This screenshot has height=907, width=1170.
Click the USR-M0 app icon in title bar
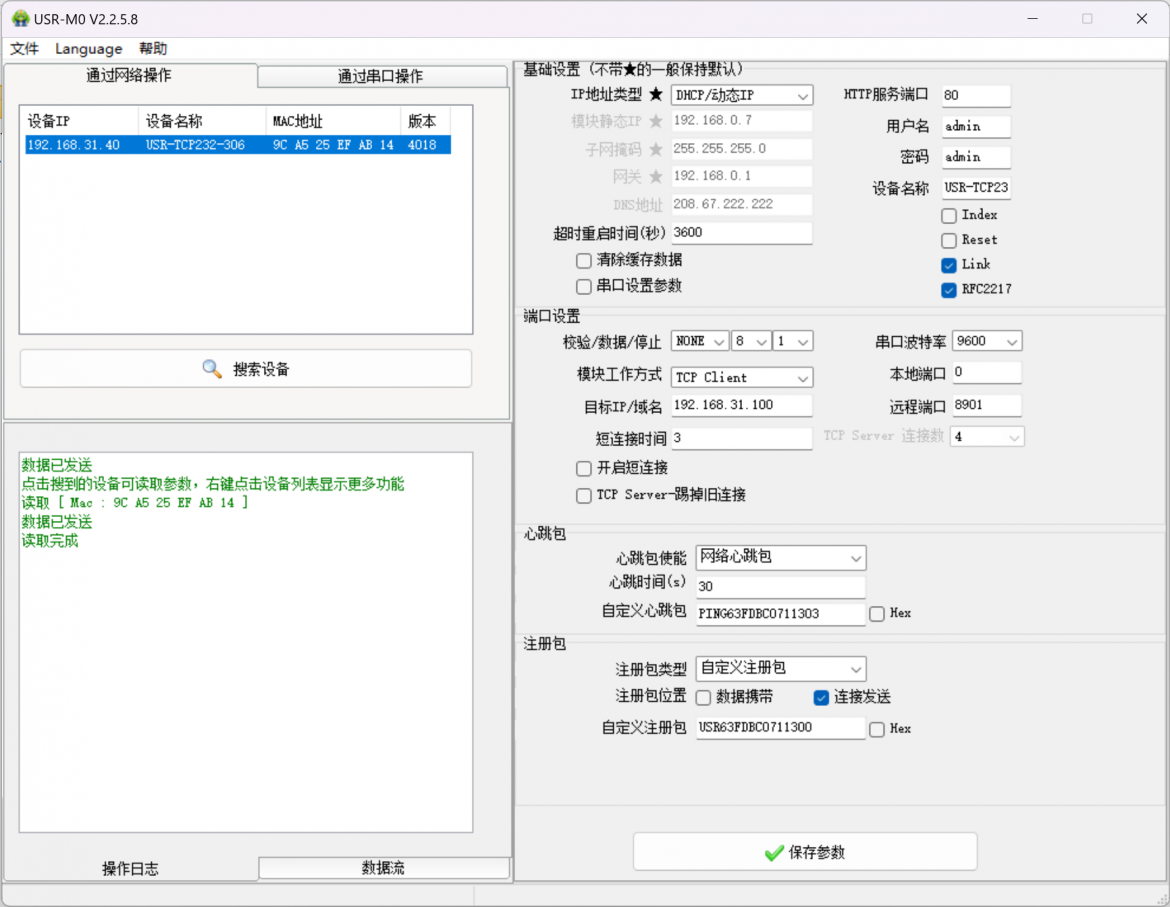click(x=20, y=19)
